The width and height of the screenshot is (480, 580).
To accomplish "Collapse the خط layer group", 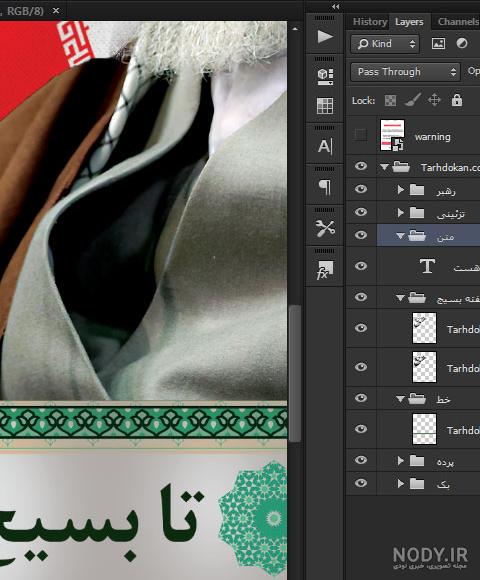I will coord(400,399).
